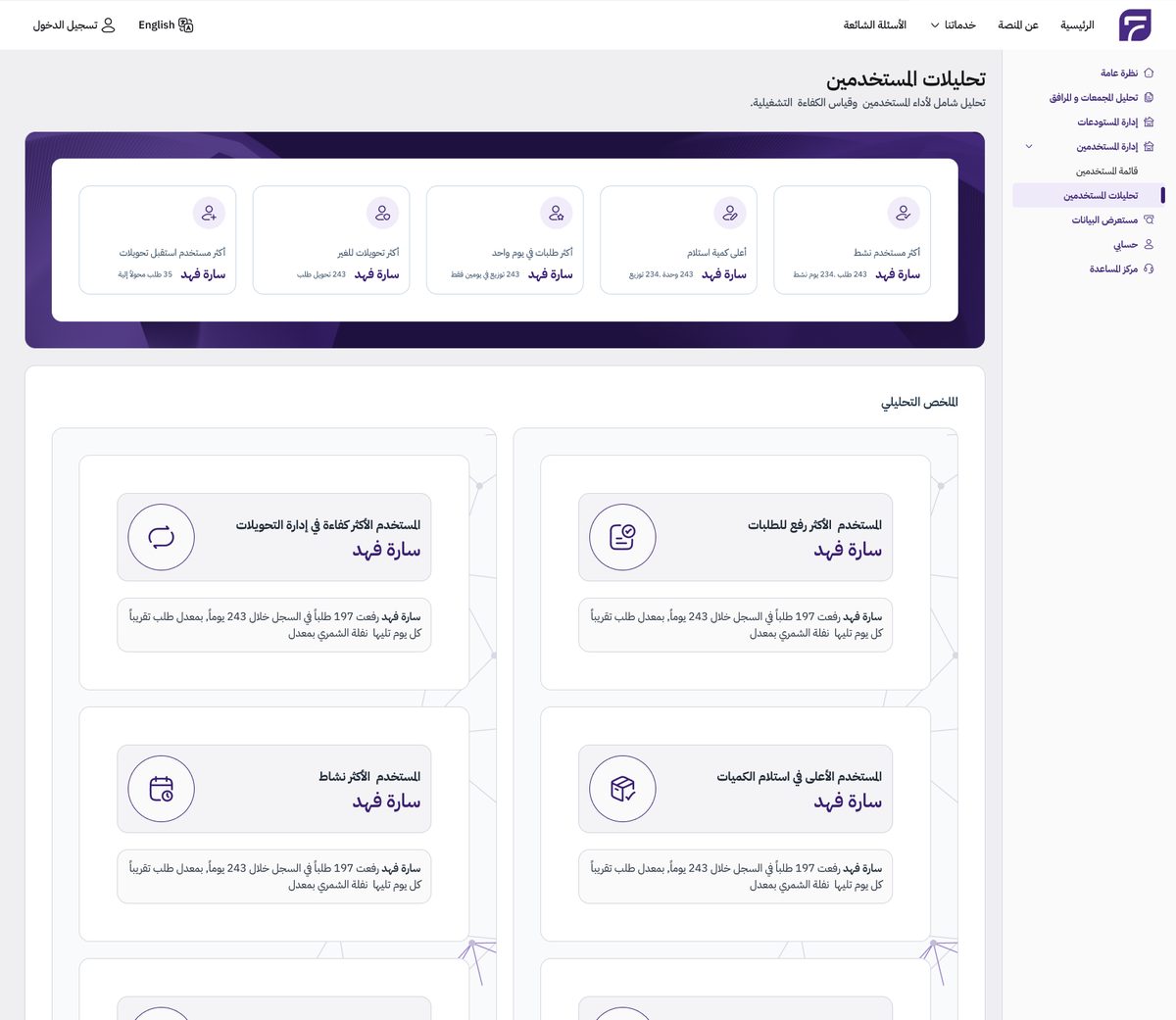
Task: Open عن المنصة in the top navigation
Action: (1018, 25)
